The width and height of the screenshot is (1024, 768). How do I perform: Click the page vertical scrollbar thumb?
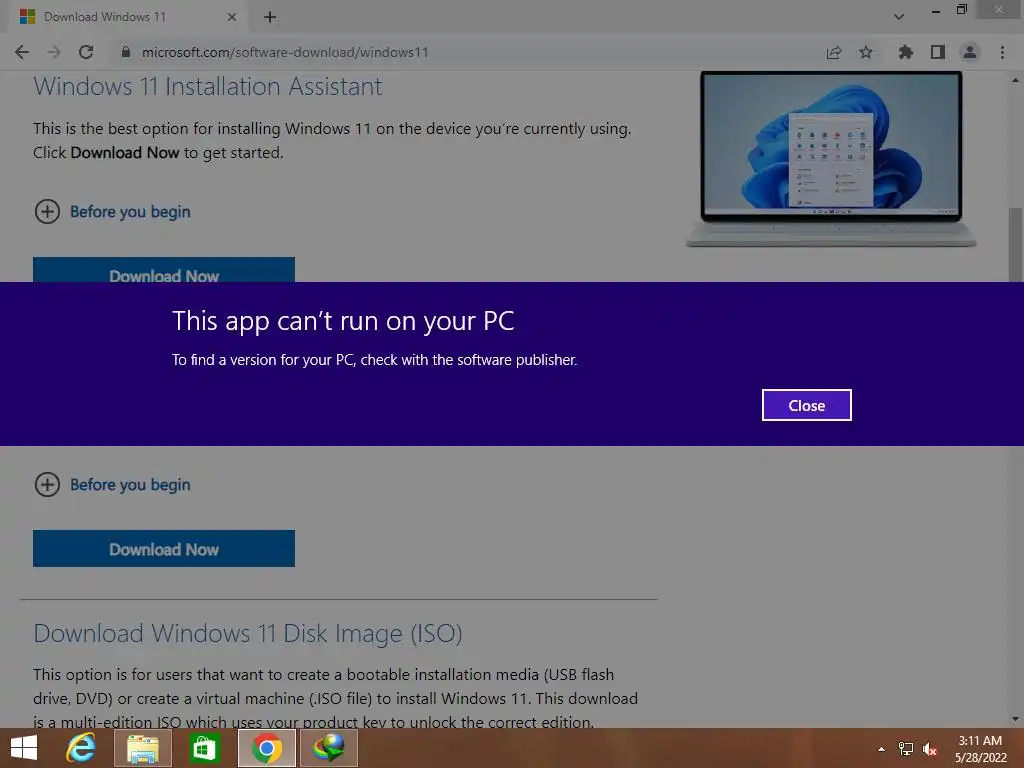1016,245
